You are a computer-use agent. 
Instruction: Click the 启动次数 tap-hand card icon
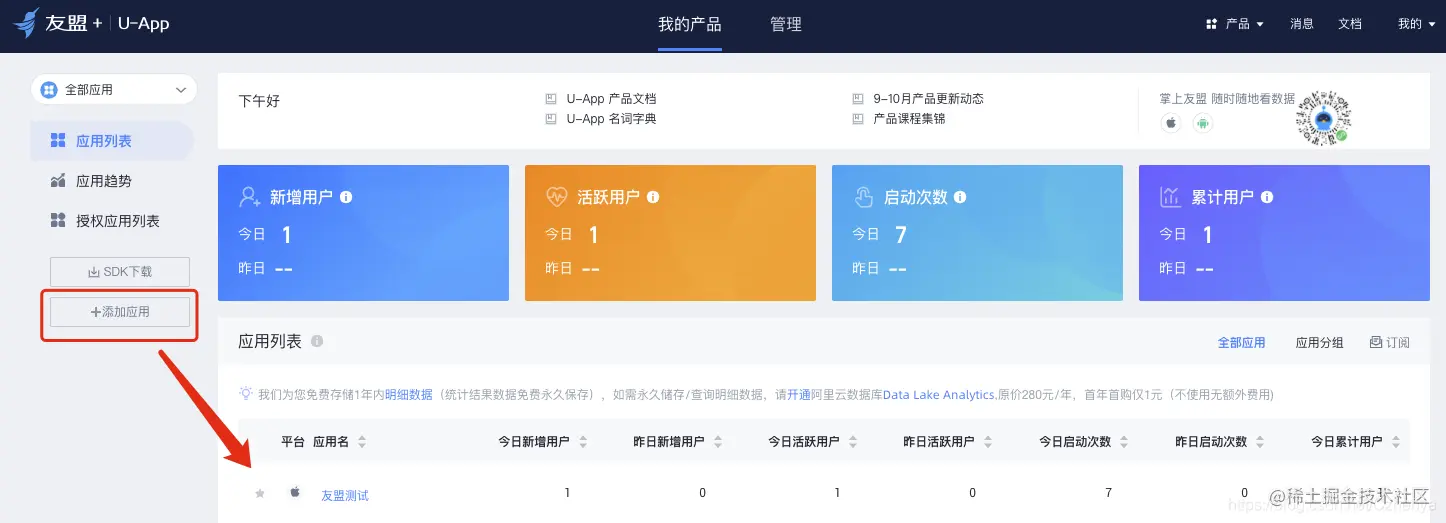(x=864, y=197)
